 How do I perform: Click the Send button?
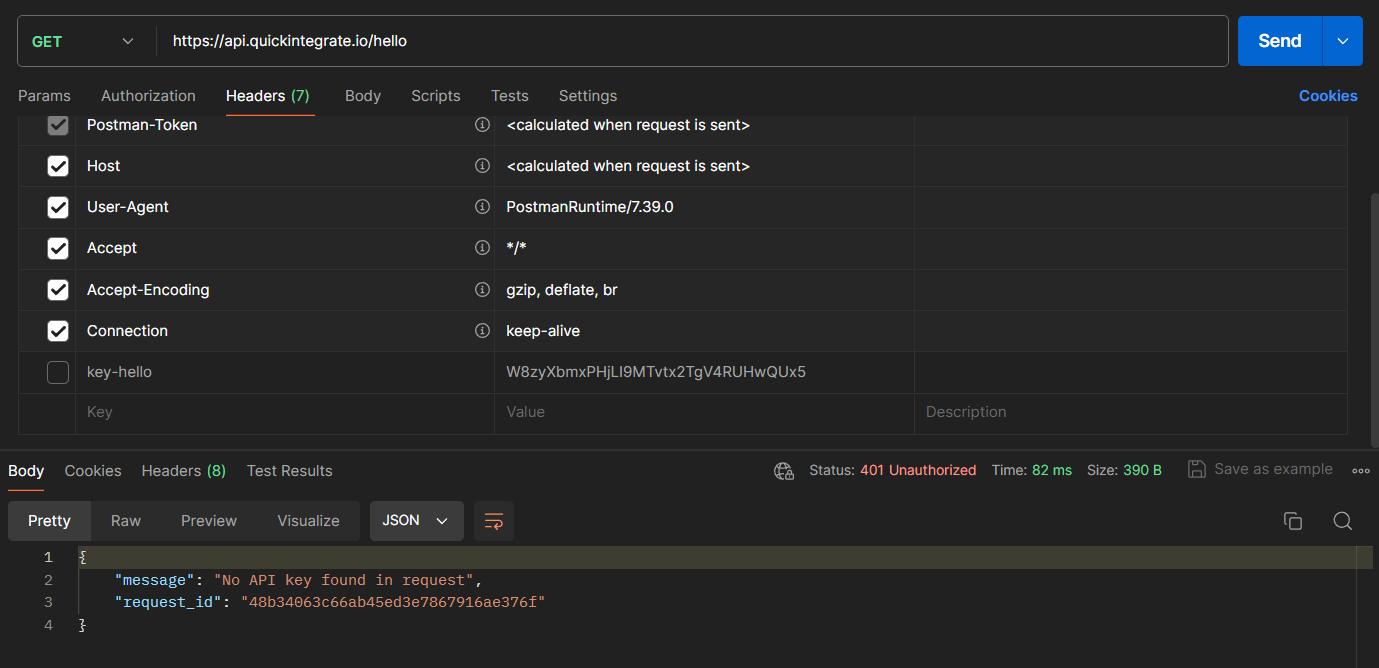pyautogui.click(x=1280, y=41)
